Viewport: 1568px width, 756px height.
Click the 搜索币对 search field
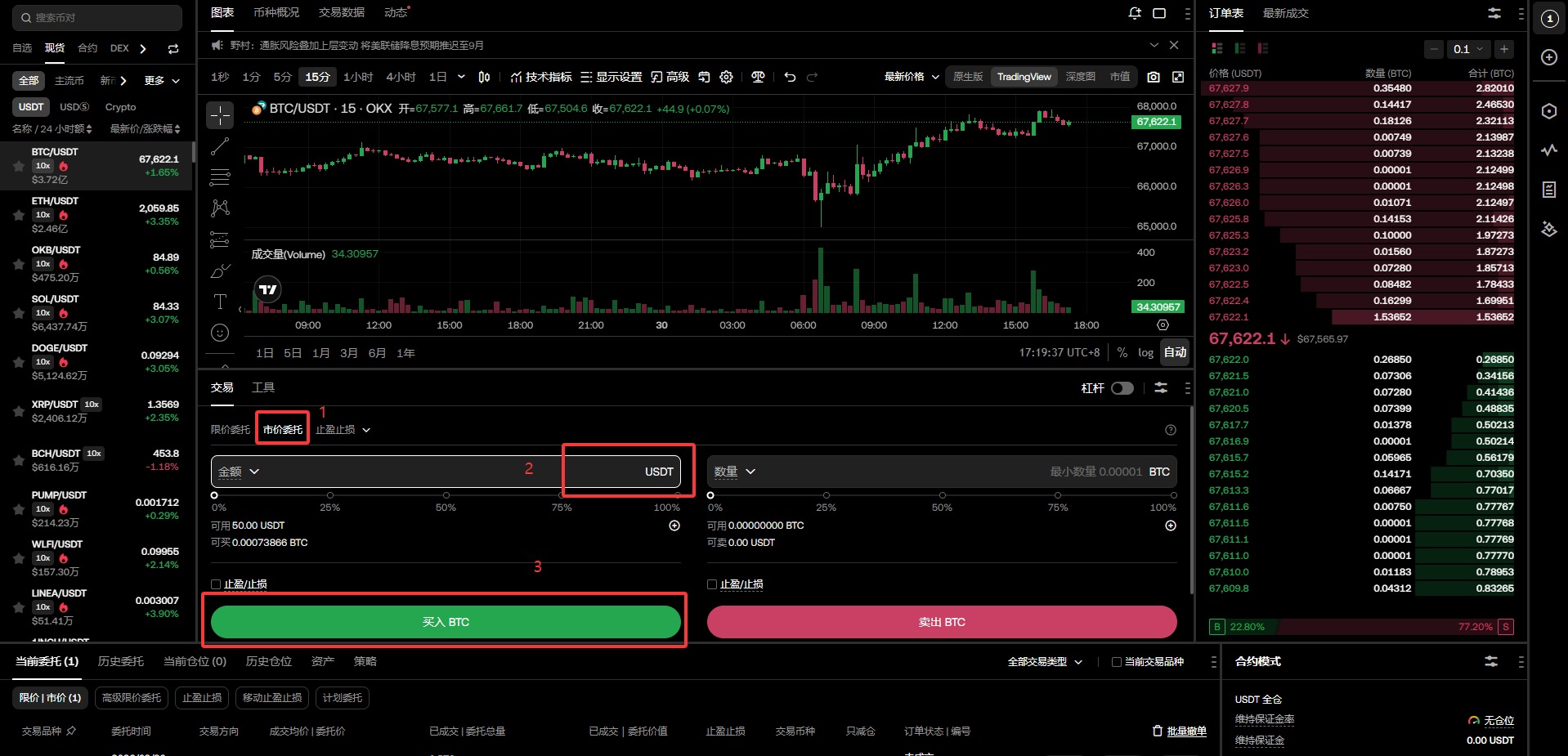pos(97,17)
